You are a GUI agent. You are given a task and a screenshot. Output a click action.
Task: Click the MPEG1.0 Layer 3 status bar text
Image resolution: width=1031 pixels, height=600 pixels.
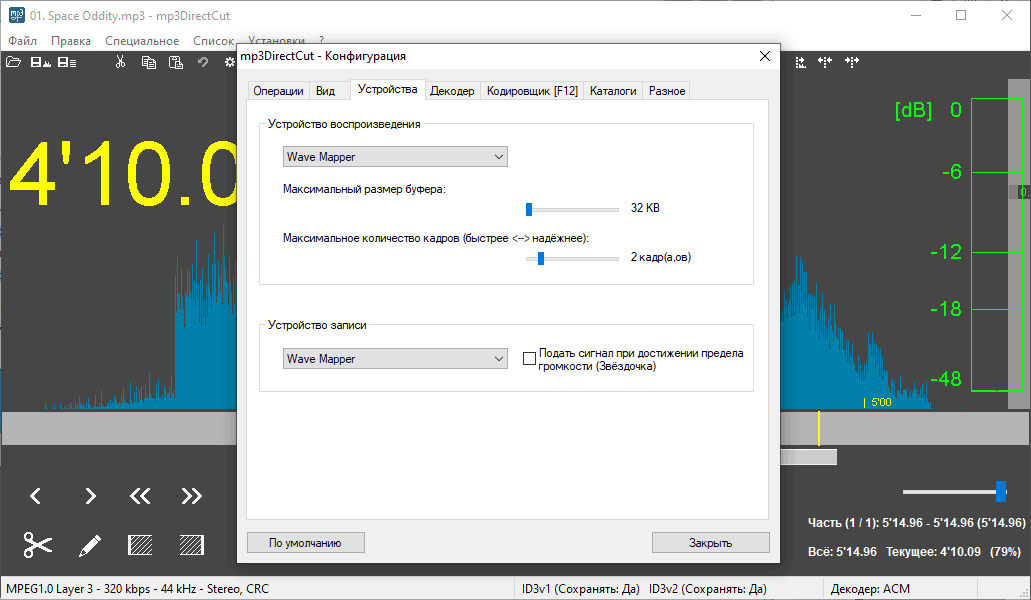click(137, 589)
